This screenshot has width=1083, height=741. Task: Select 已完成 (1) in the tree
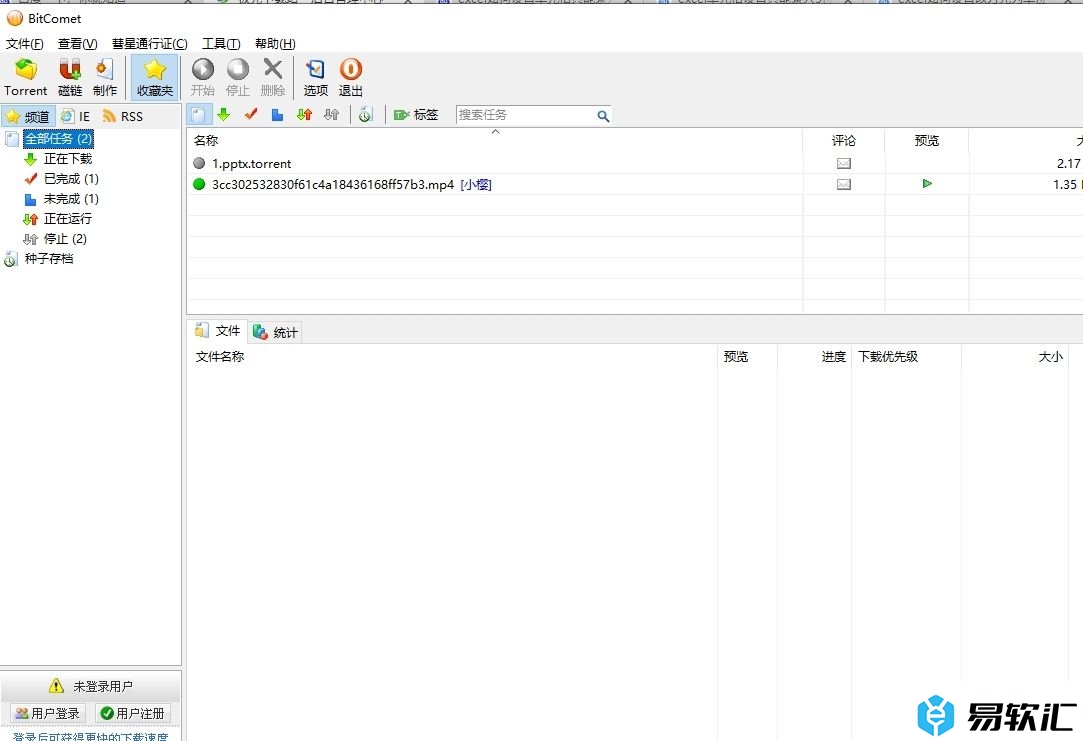tap(71, 179)
